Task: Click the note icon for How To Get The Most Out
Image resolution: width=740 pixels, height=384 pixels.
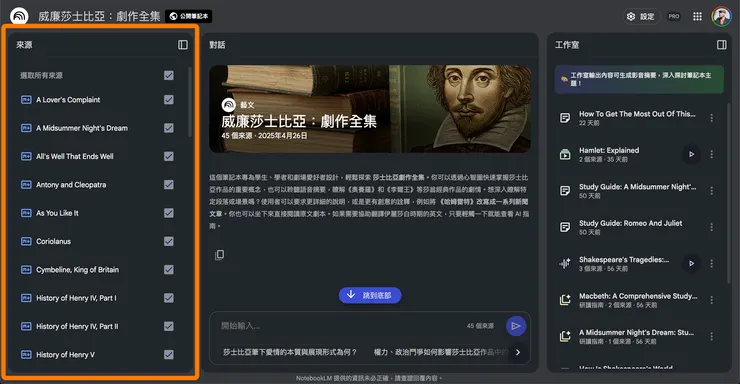Action: coord(565,118)
